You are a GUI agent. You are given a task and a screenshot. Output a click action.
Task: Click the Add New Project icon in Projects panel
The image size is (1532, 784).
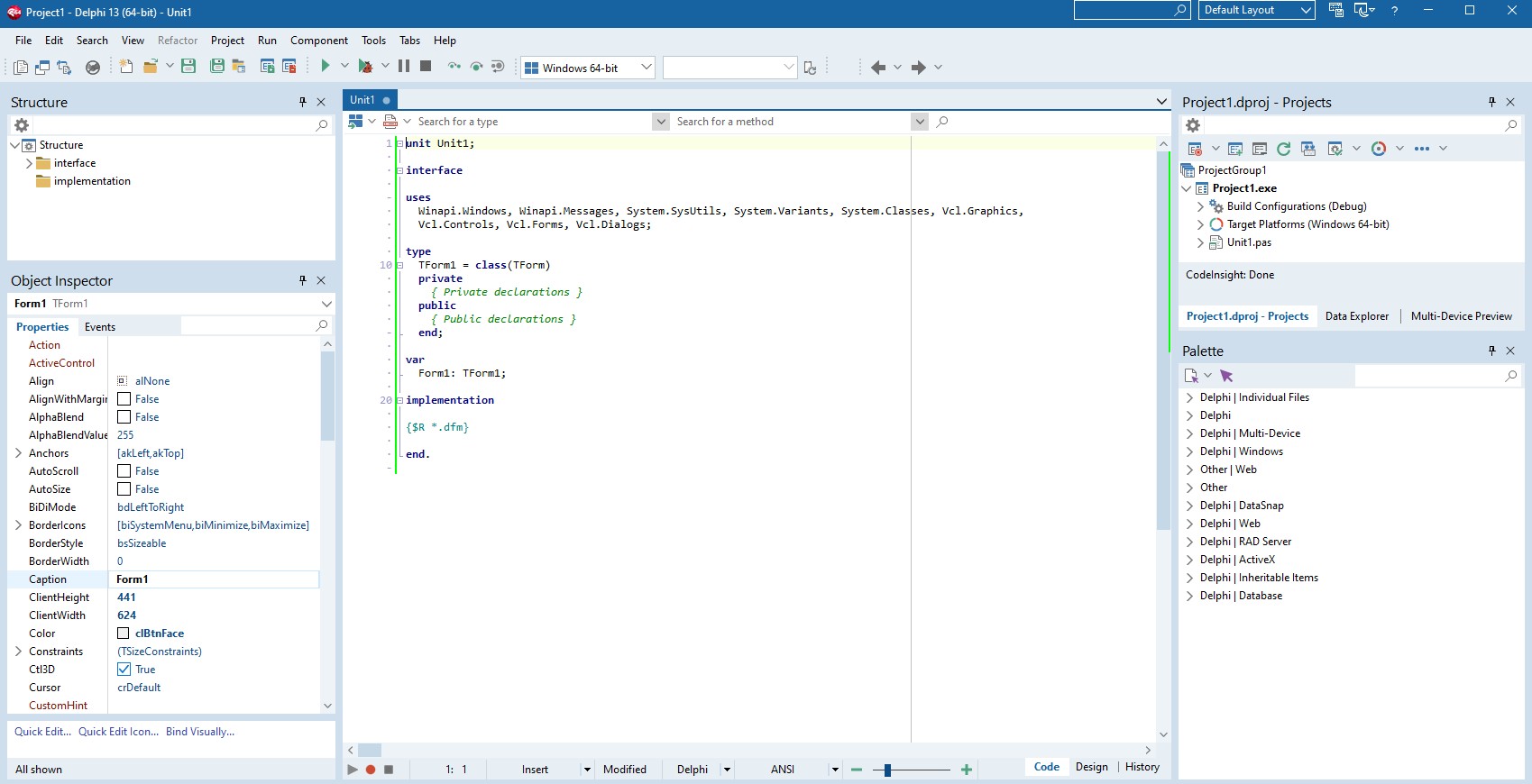(x=1235, y=149)
